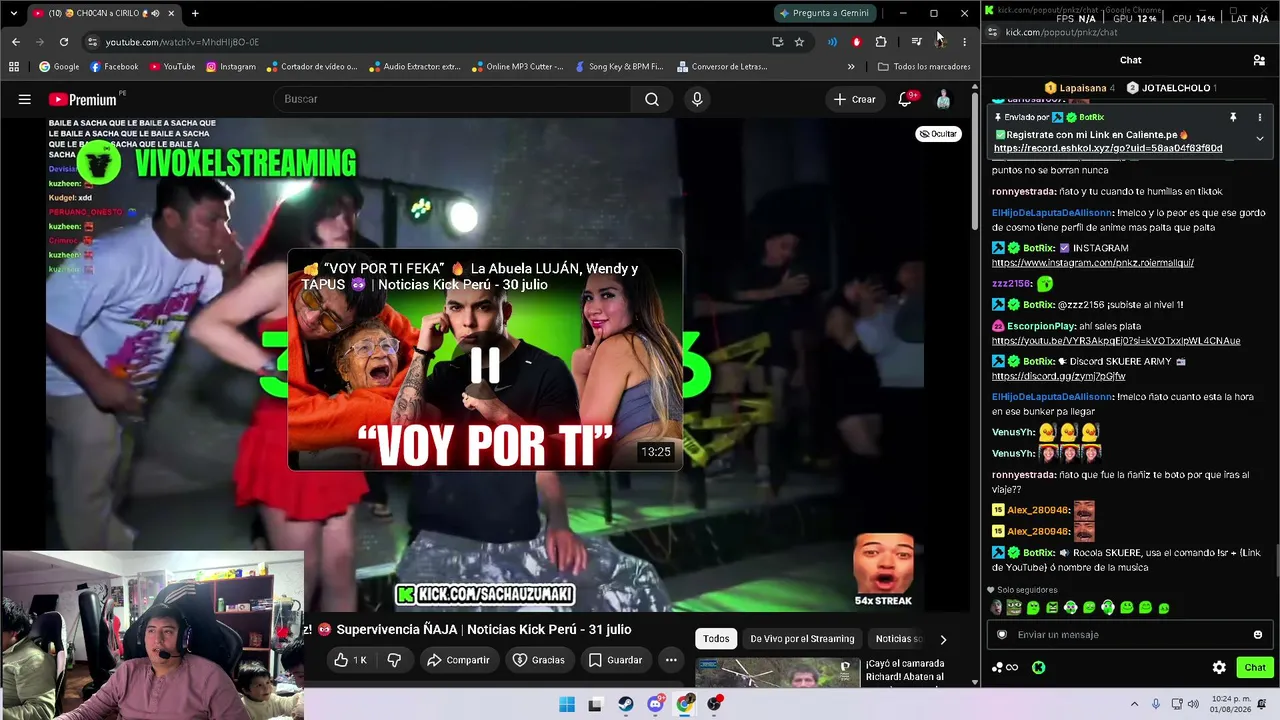
Task: Open the Online MP3 Cutter bookmark
Action: point(518,67)
